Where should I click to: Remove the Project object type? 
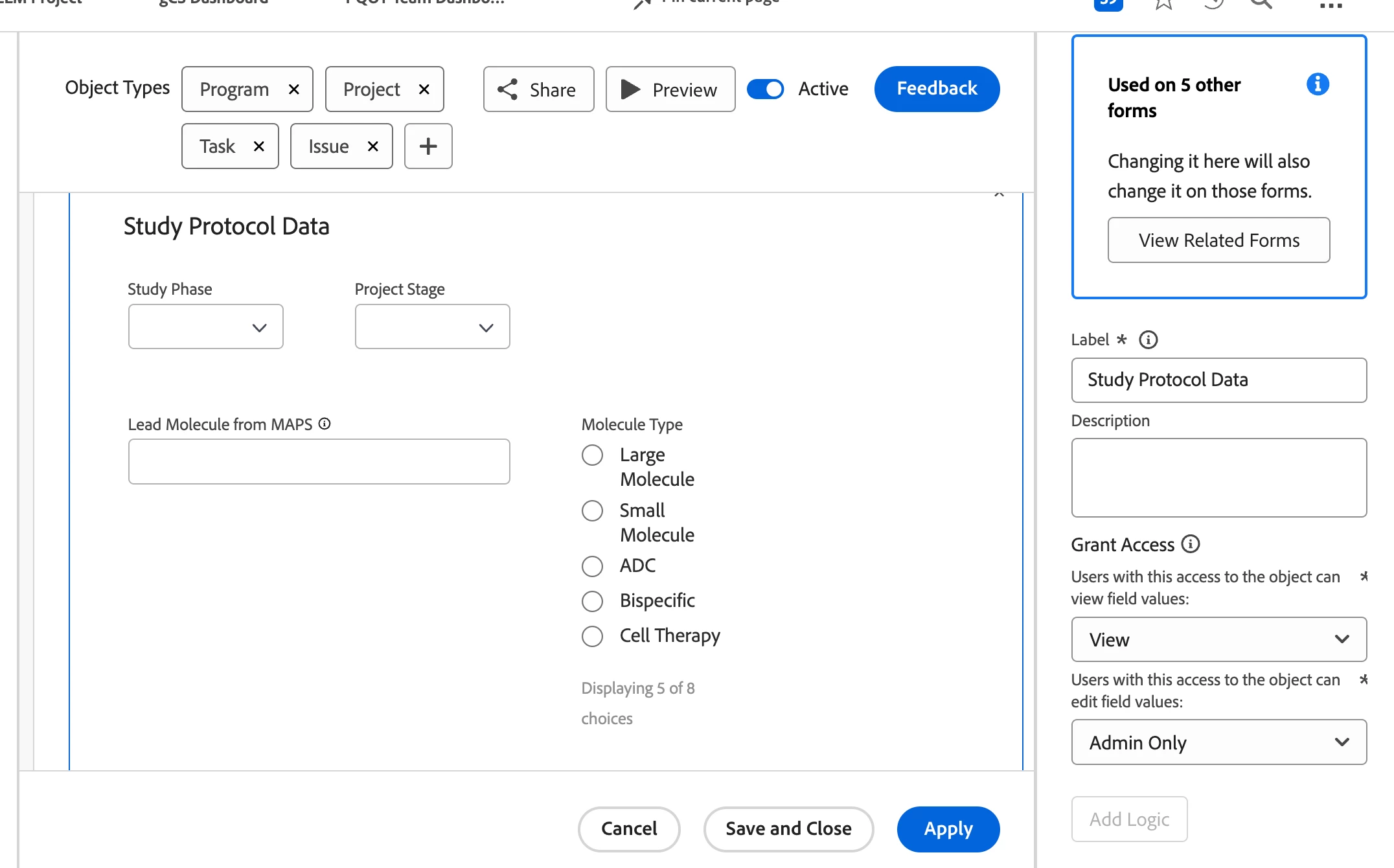424,89
